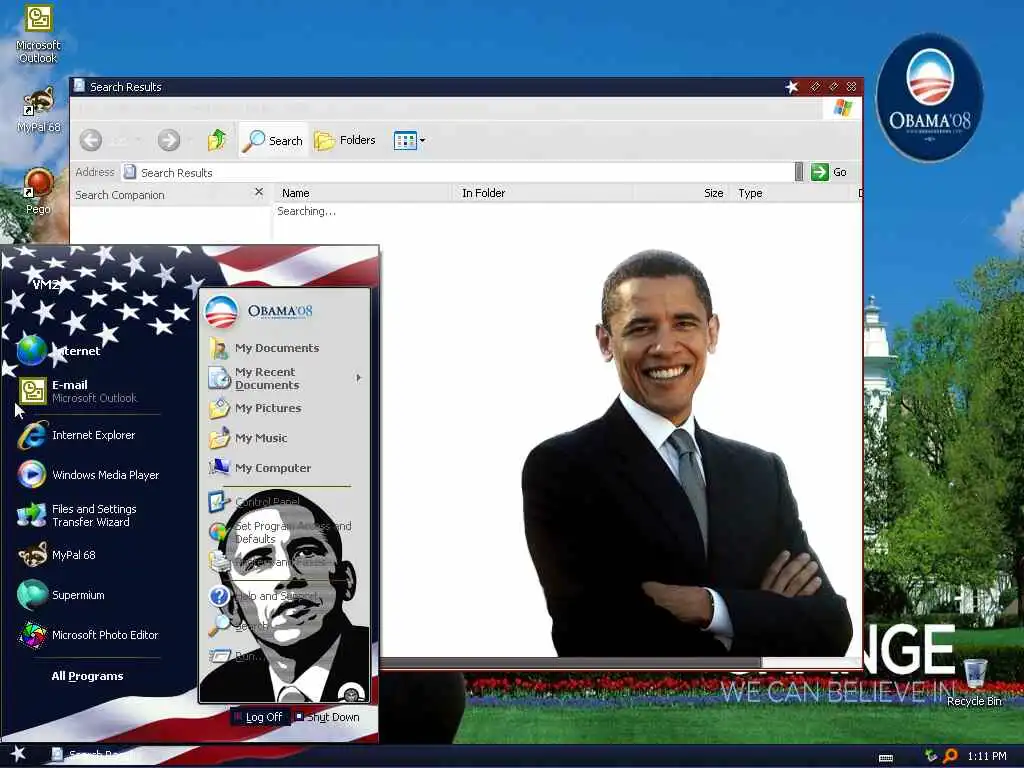Screen dimensions: 1024x768
Task: Open Help and Support
Action: 264,596
